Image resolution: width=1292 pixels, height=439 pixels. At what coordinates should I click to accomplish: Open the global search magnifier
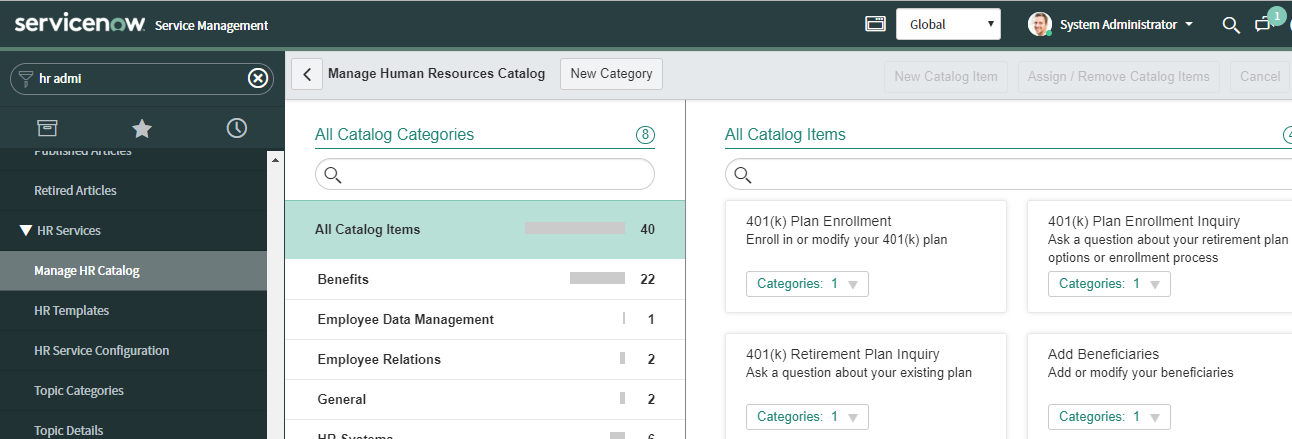coord(1231,24)
